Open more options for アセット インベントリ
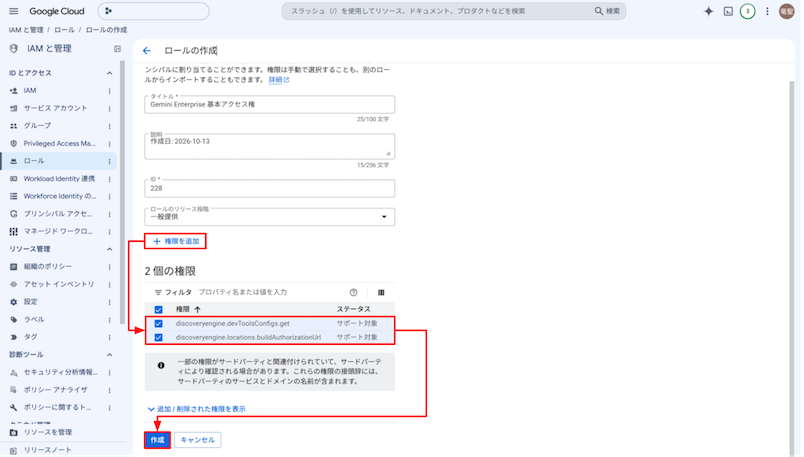The width and height of the screenshot is (804, 457). click(109, 284)
